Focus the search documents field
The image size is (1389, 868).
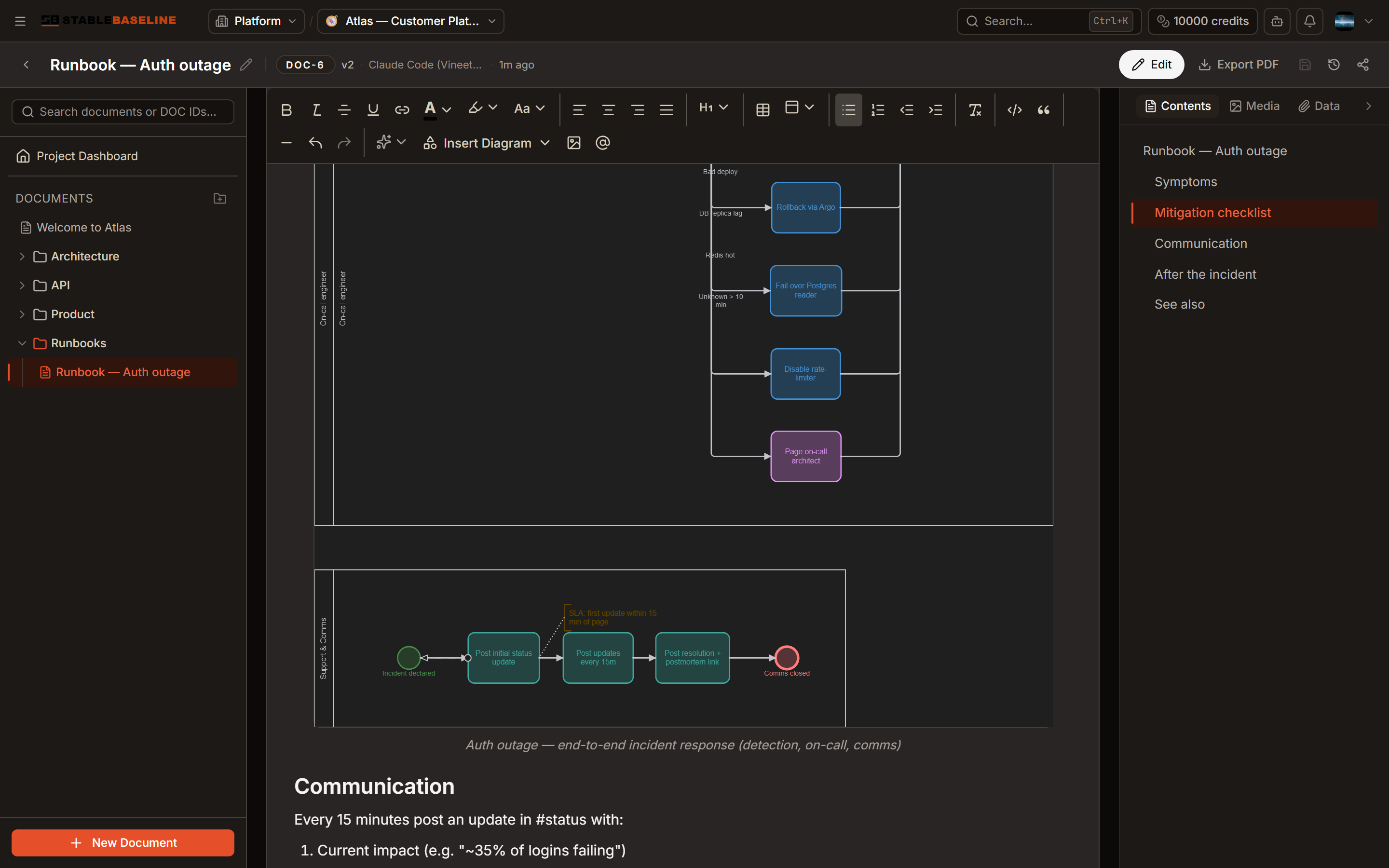click(123, 112)
